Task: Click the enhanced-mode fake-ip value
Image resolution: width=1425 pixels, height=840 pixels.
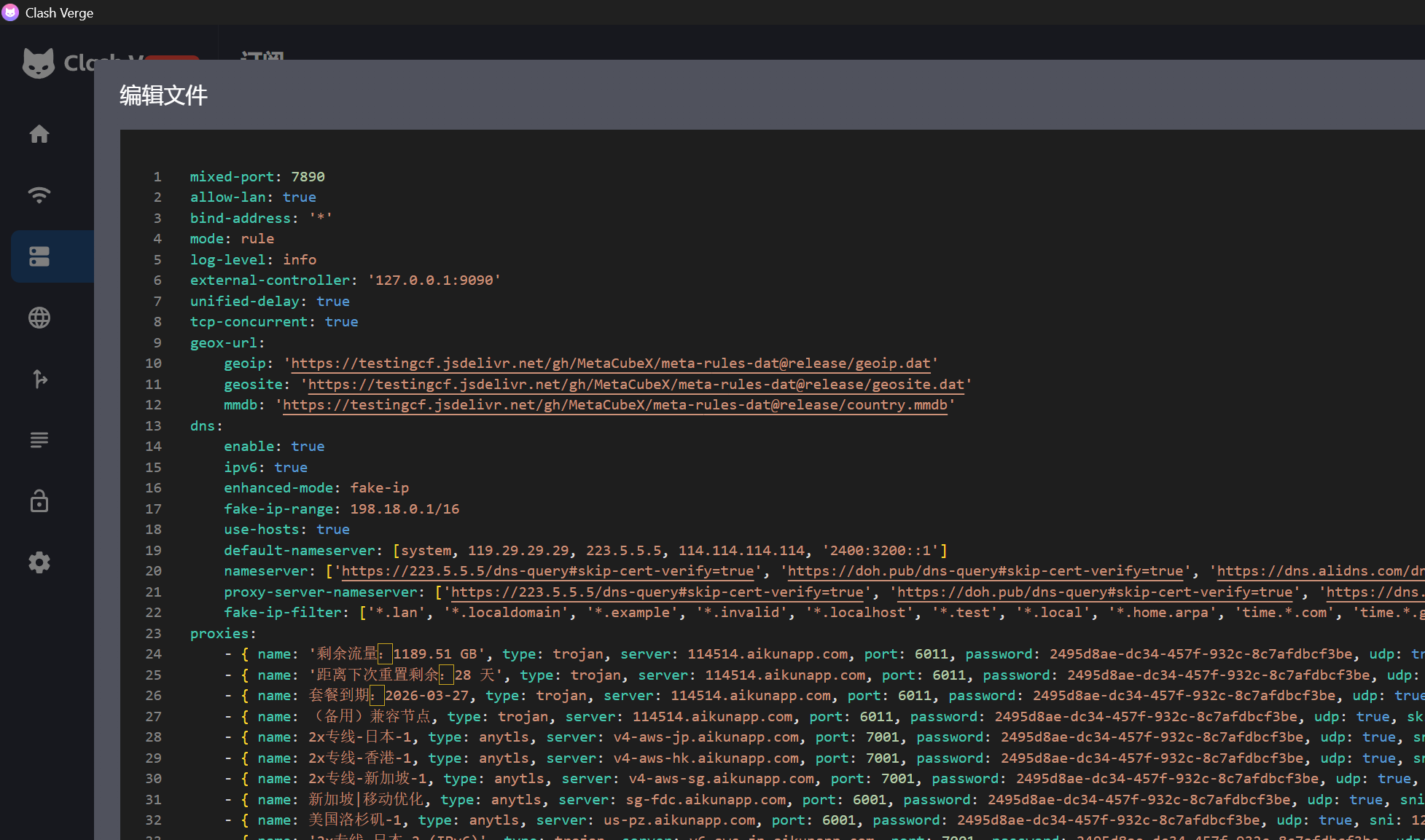Action: point(380,488)
